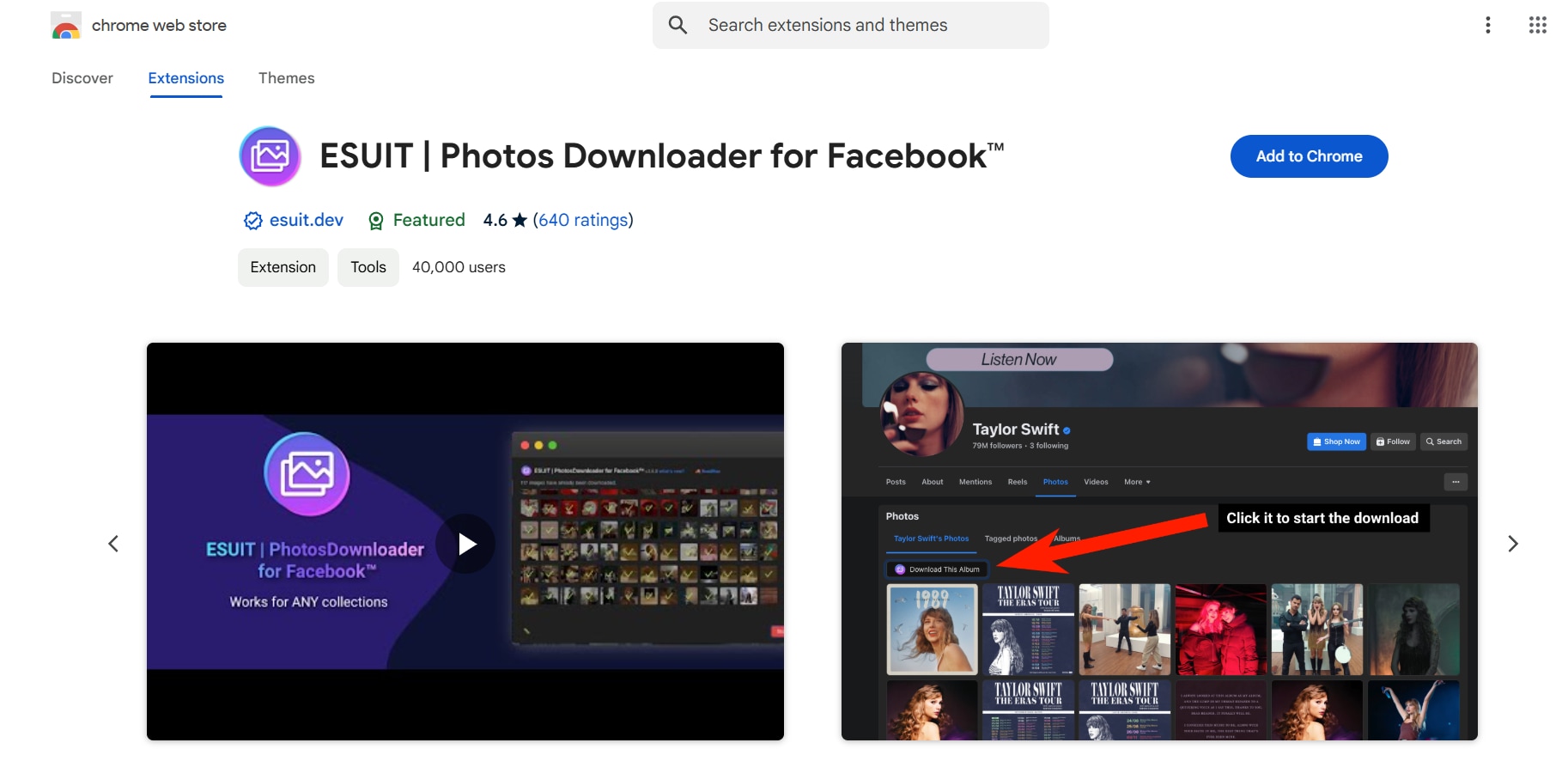Click the ESUIT extension logo icon

[270, 156]
